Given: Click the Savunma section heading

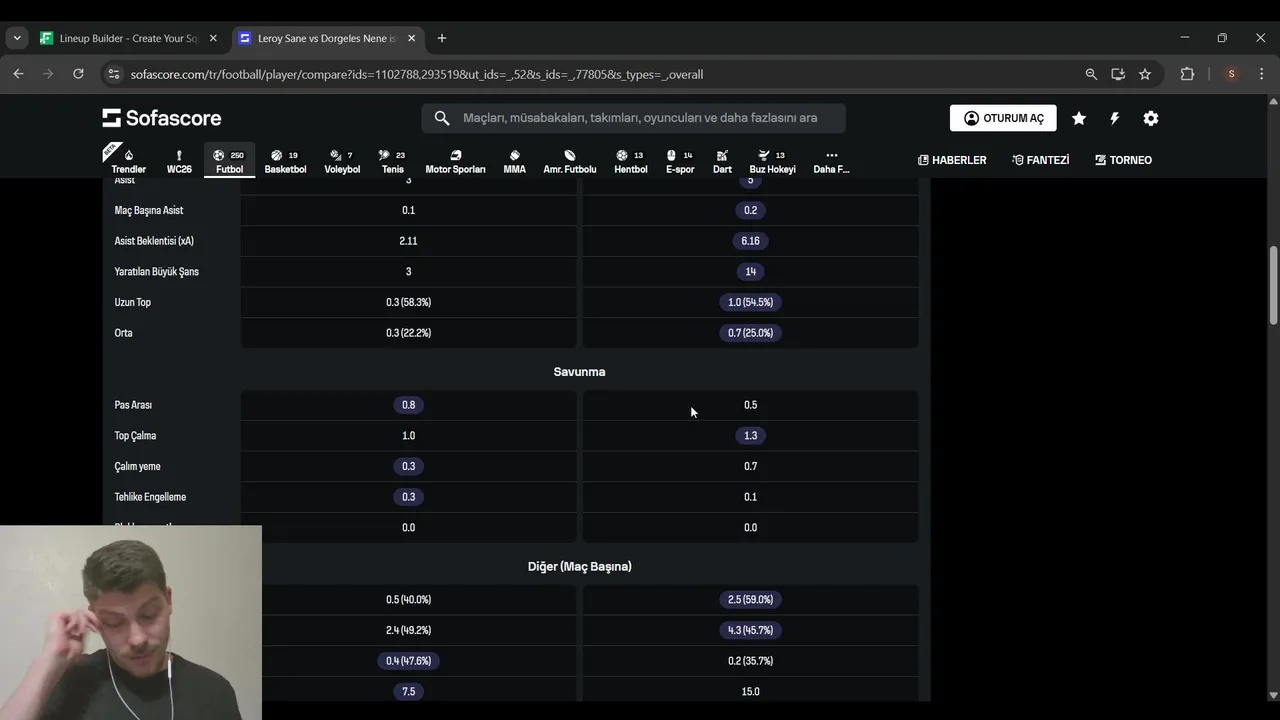Looking at the screenshot, I should coord(579,372).
